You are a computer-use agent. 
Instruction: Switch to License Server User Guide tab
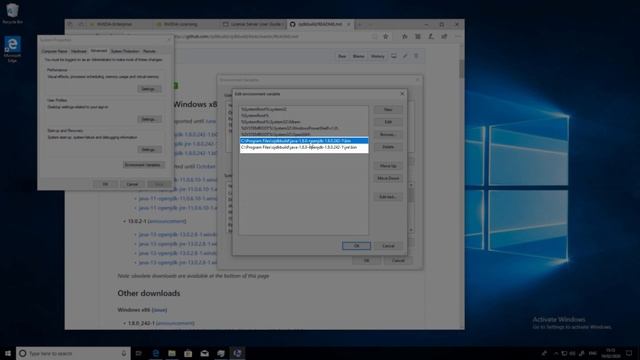(253, 24)
